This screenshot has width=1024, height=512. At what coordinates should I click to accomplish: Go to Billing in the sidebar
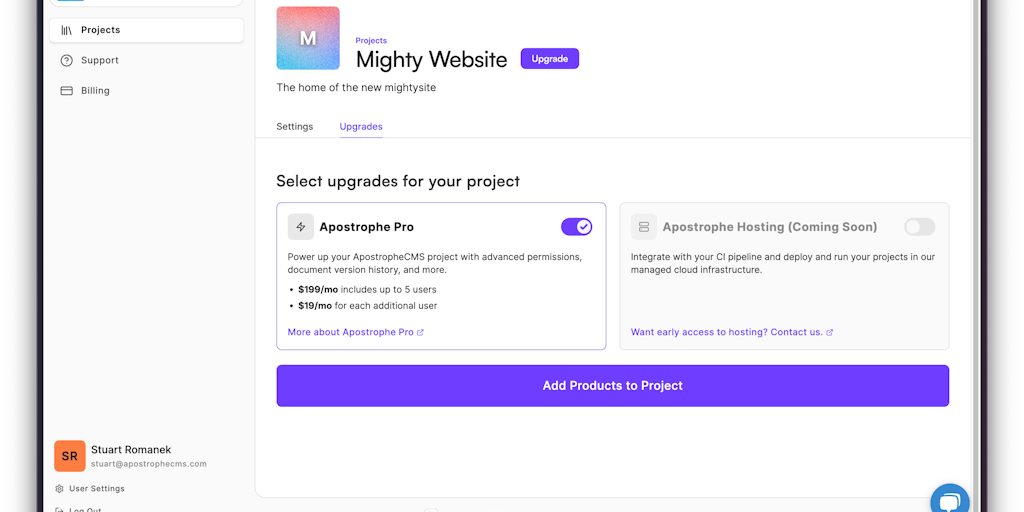[x=96, y=90]
